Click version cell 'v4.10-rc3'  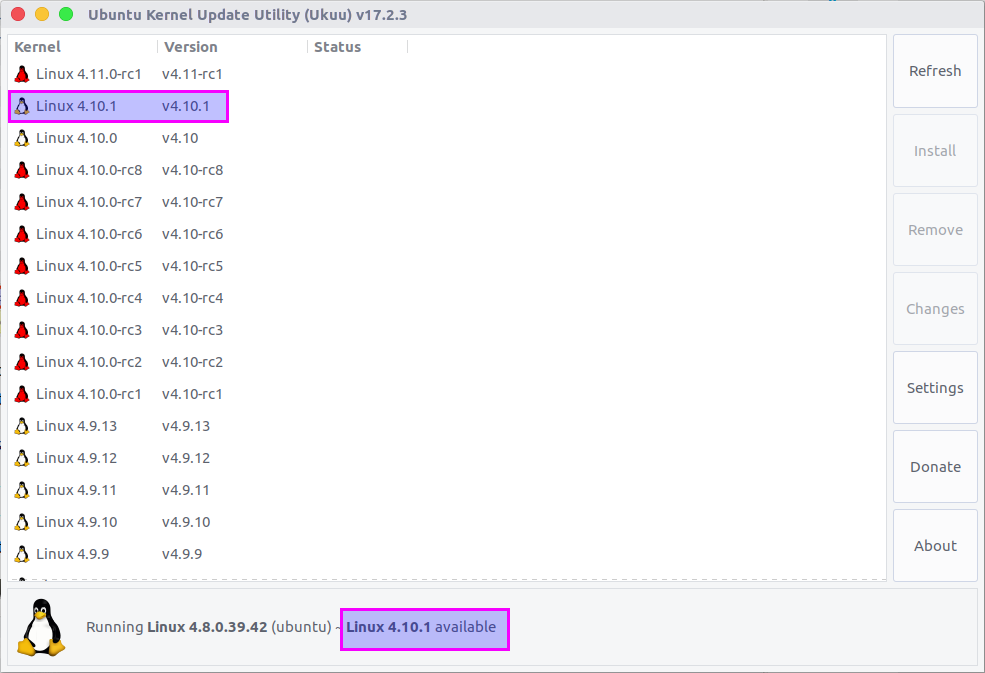click(x=192, y=331)
